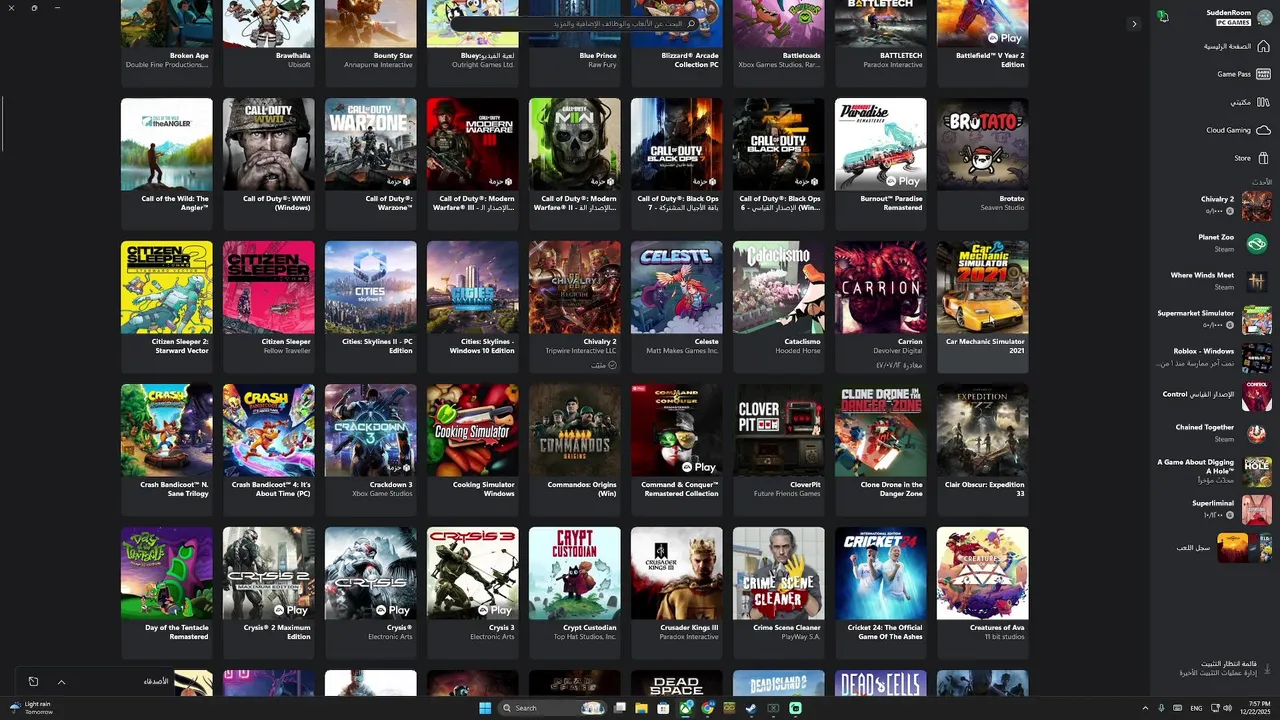
Task: Expand the friends (الأصدقاء) panel chevron
Action: pyautogui.click(x=61, y=682)
